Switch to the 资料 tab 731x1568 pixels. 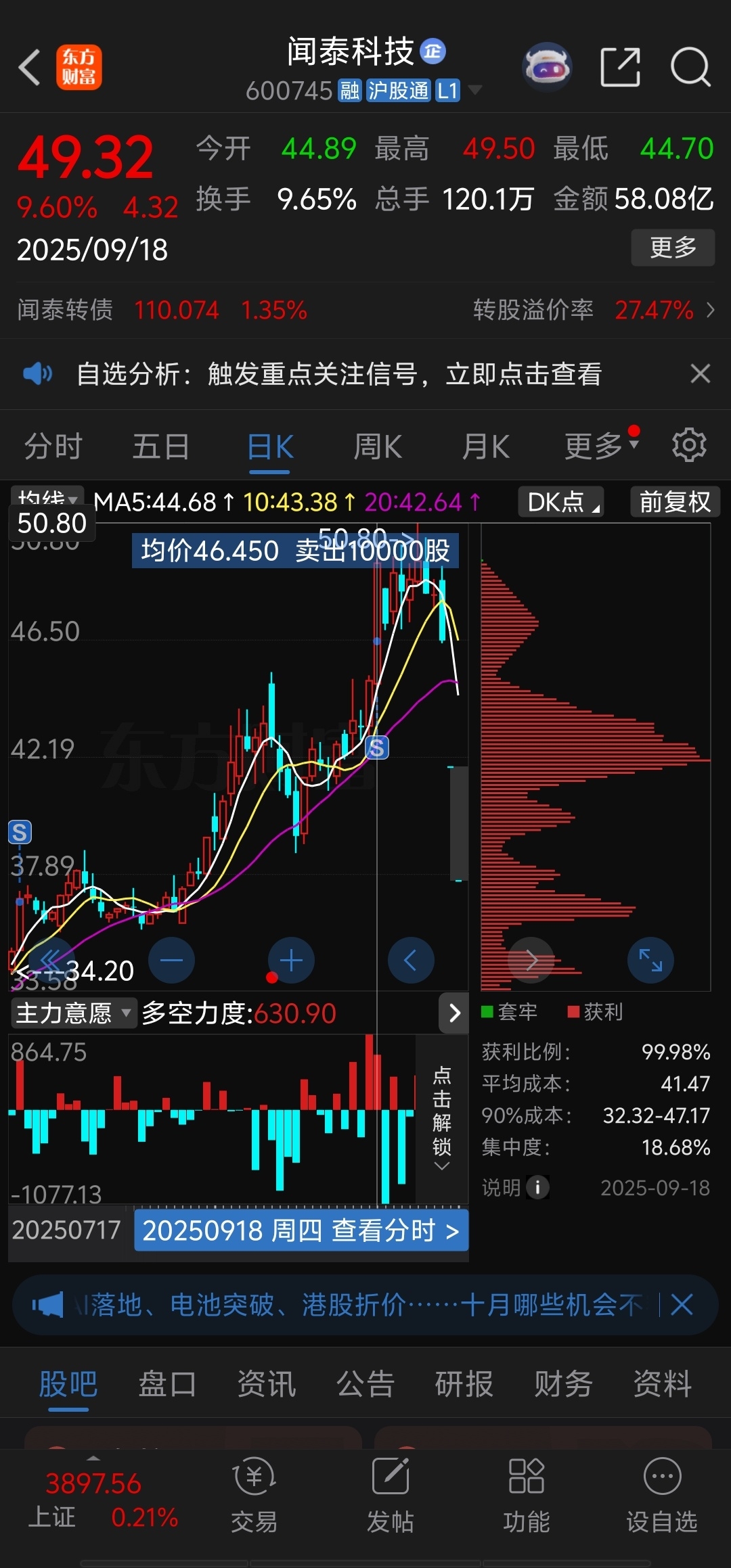(663, 1384)
